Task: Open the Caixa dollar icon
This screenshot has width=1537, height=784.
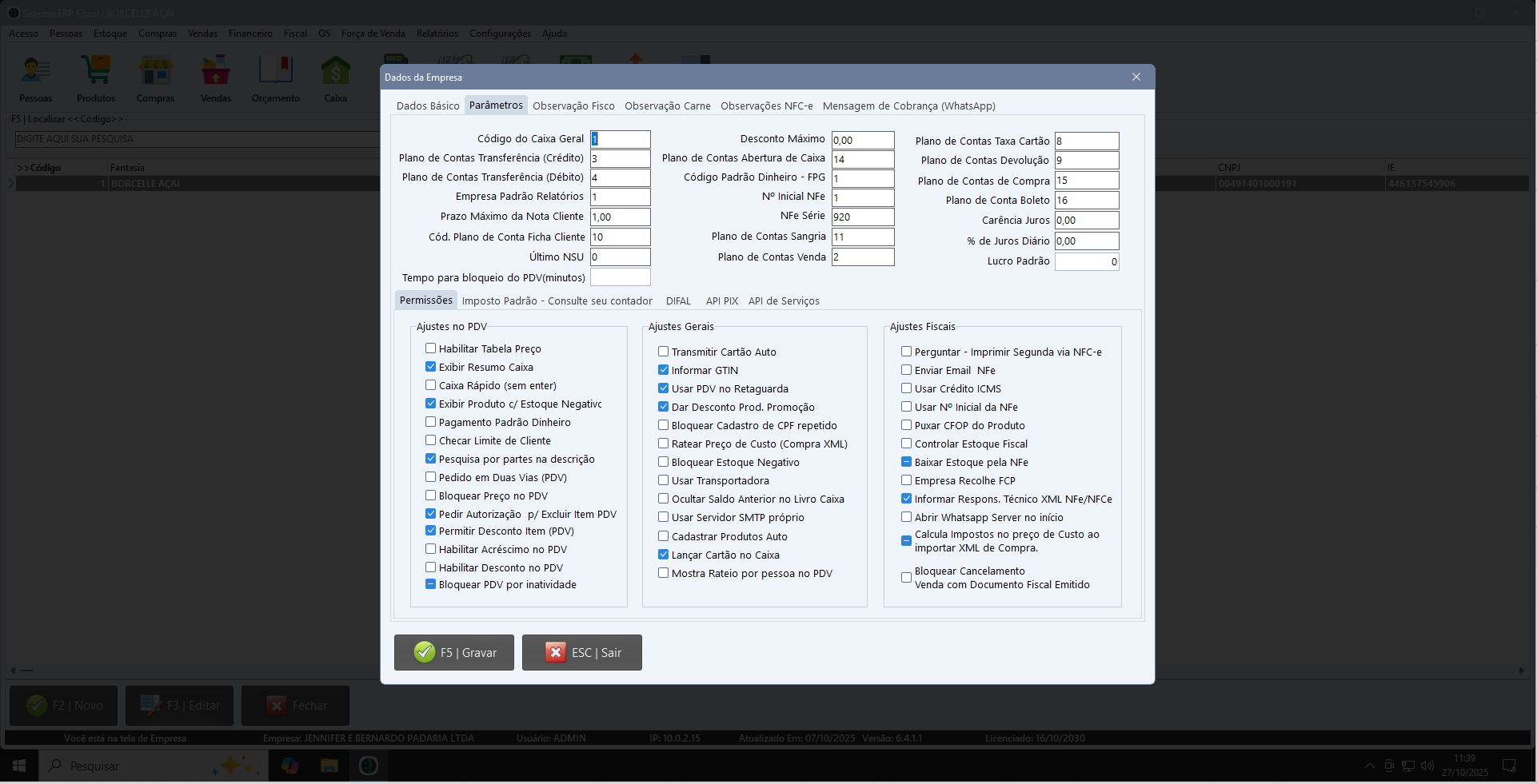Action: pos(335,78)
